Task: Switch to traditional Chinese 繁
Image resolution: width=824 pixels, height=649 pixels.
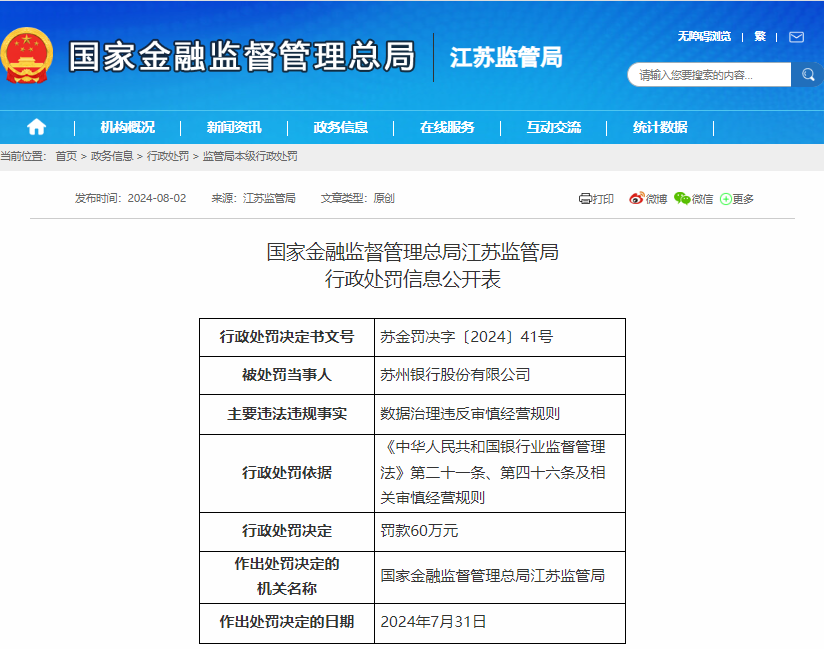Action: [760, 36]
